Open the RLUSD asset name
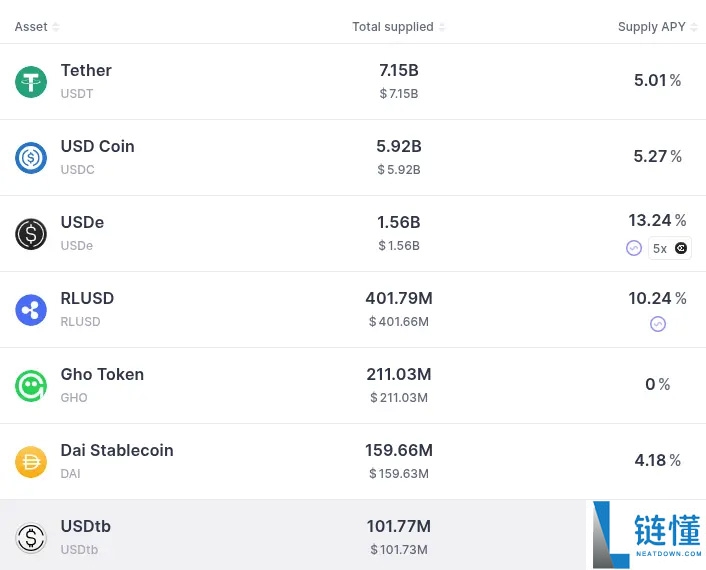Image resolution: width=706 pixels, height=570 pixels. [x=87, y=299]
